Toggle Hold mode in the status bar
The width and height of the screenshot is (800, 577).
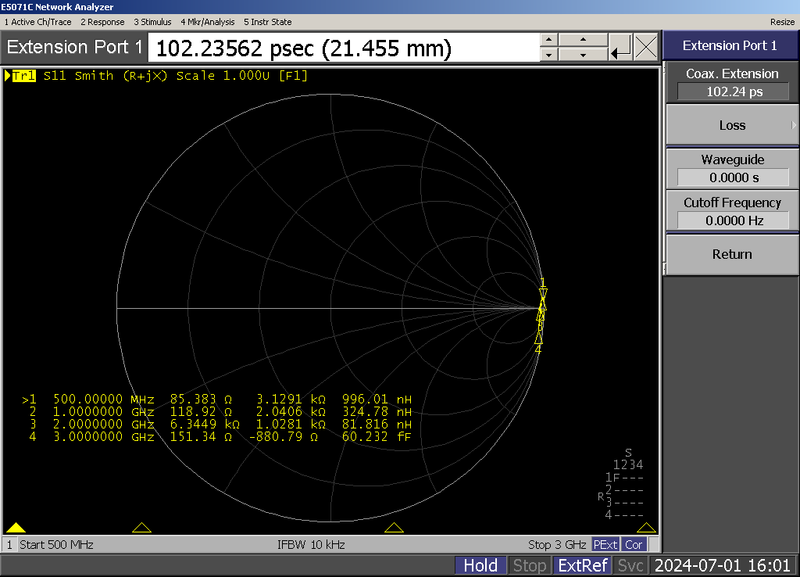481,565
